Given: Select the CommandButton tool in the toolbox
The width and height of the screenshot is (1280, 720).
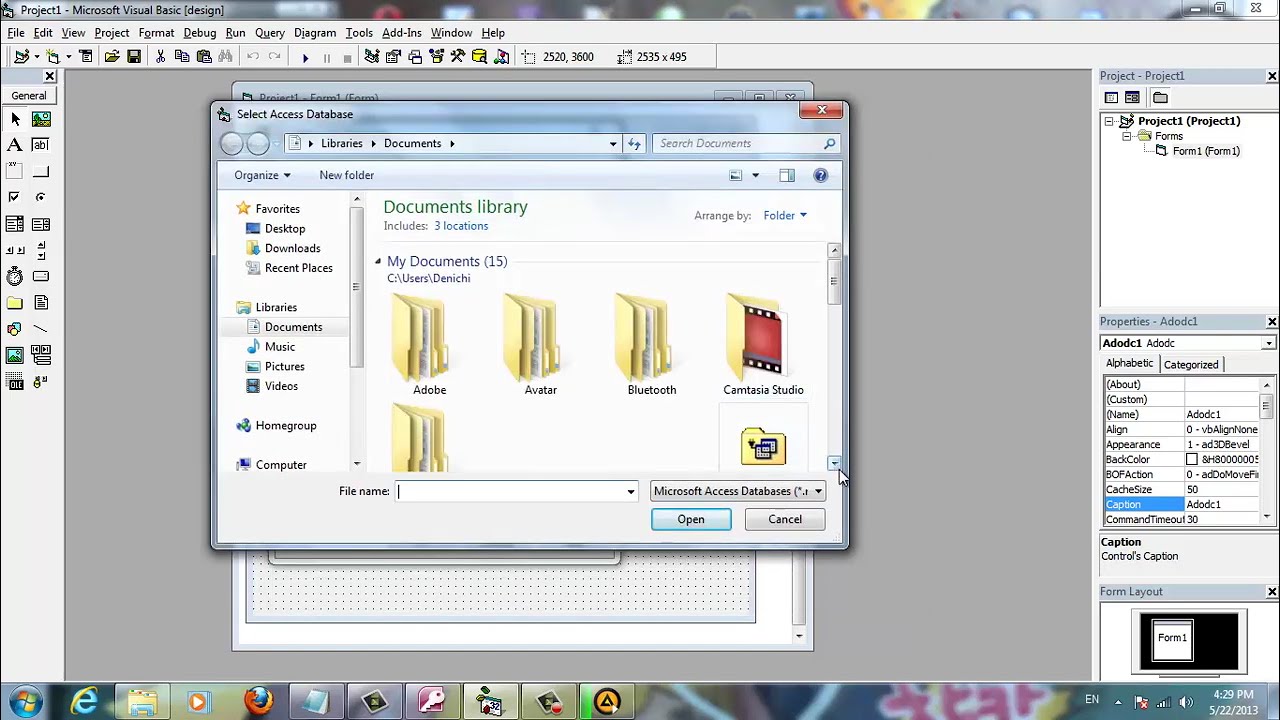Looking at the screenshot, I should (x=41, y=171).
